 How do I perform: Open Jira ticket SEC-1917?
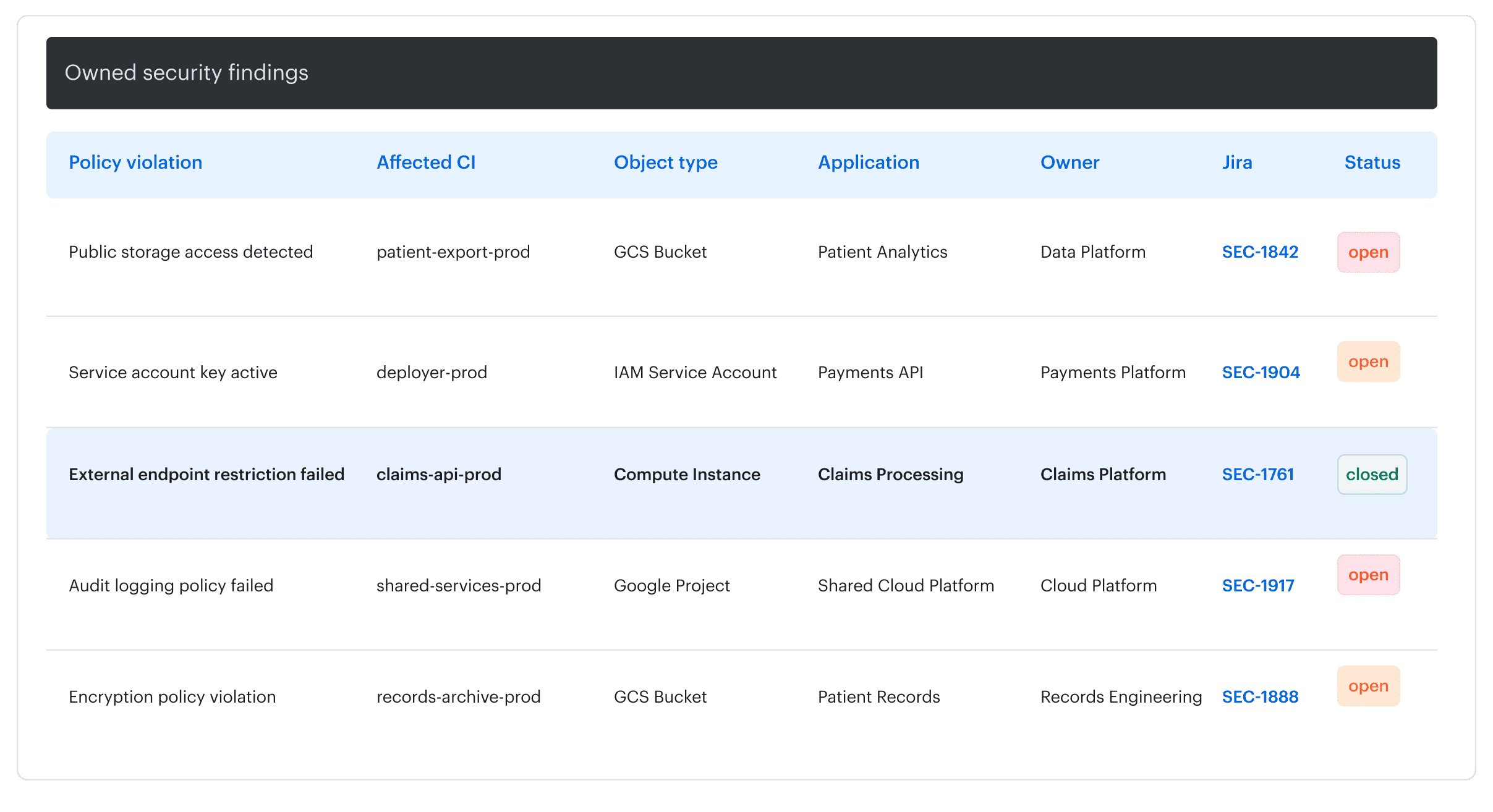tap(1258, 586)
